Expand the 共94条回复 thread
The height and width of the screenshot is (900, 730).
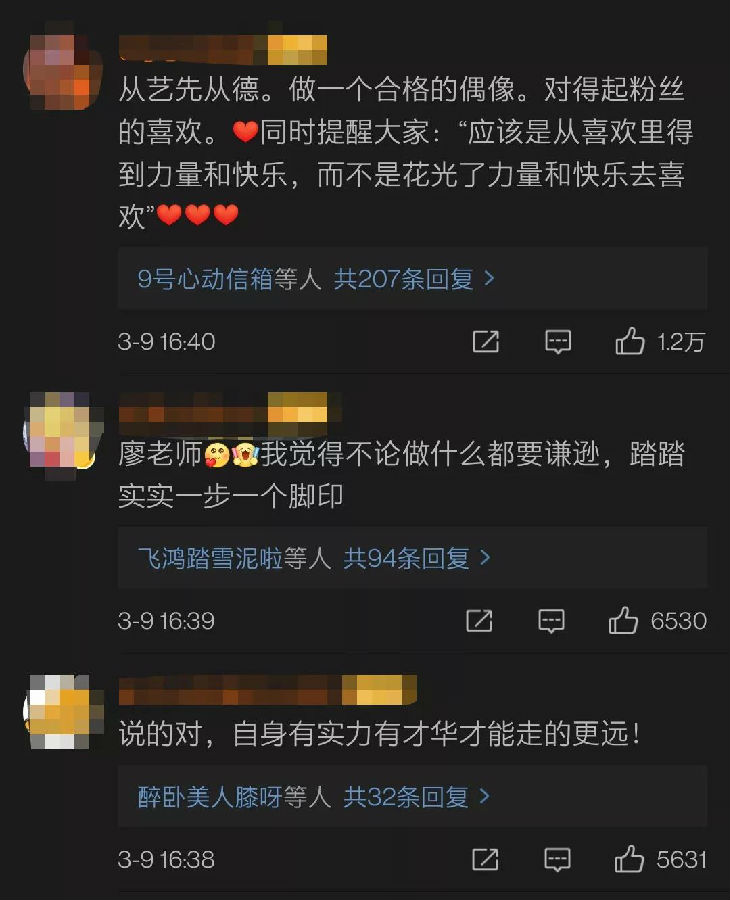(417, 558)
